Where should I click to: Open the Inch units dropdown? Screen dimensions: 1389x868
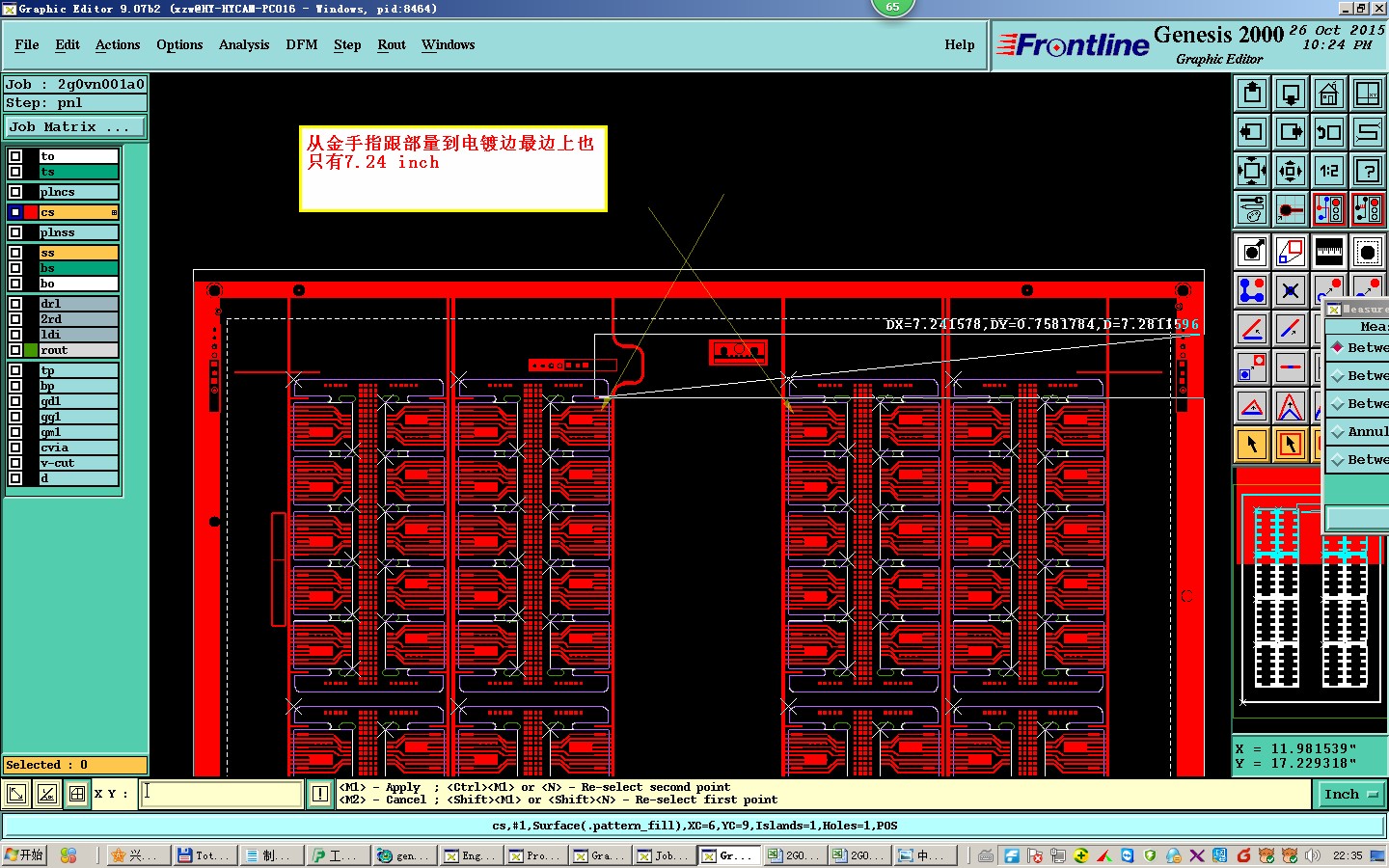[1350, 795]
